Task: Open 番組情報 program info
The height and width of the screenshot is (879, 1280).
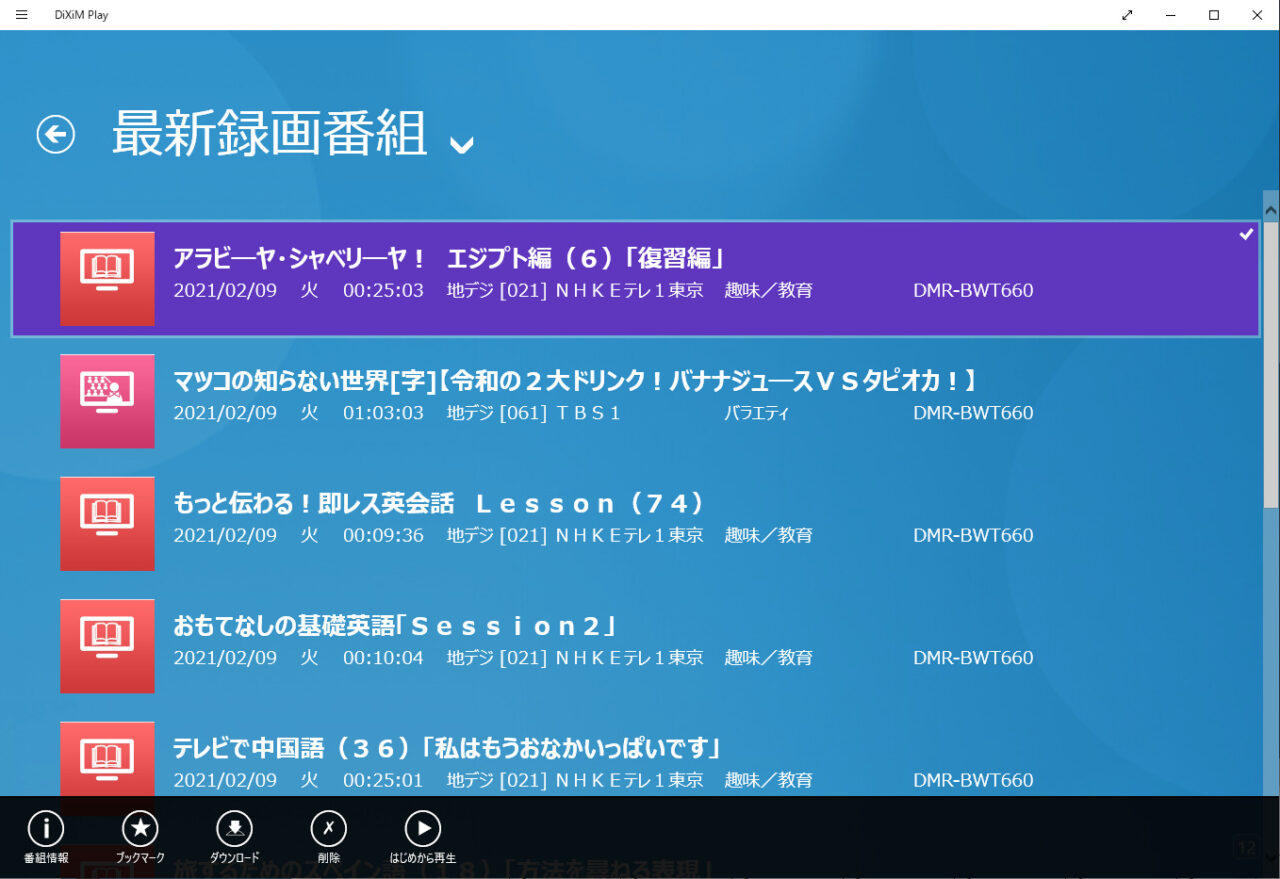Action: [46, 829]
